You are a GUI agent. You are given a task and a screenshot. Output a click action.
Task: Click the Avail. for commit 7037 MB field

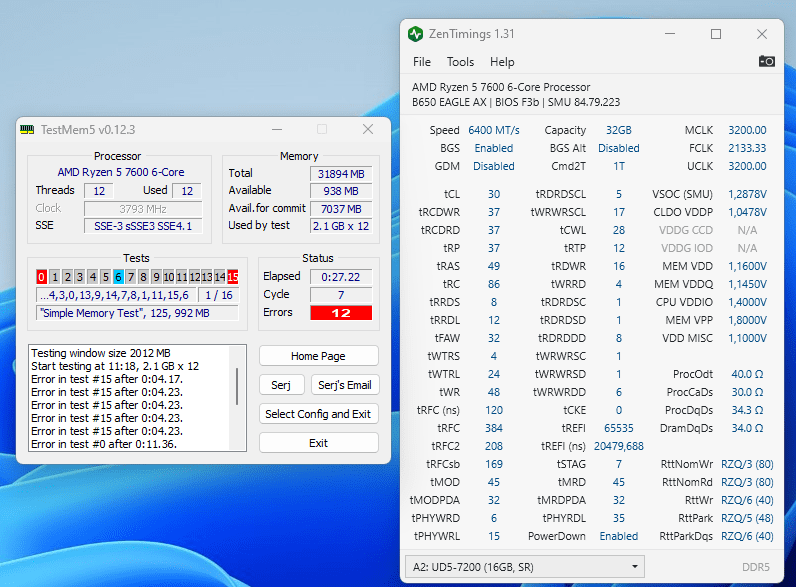(341, 209)
